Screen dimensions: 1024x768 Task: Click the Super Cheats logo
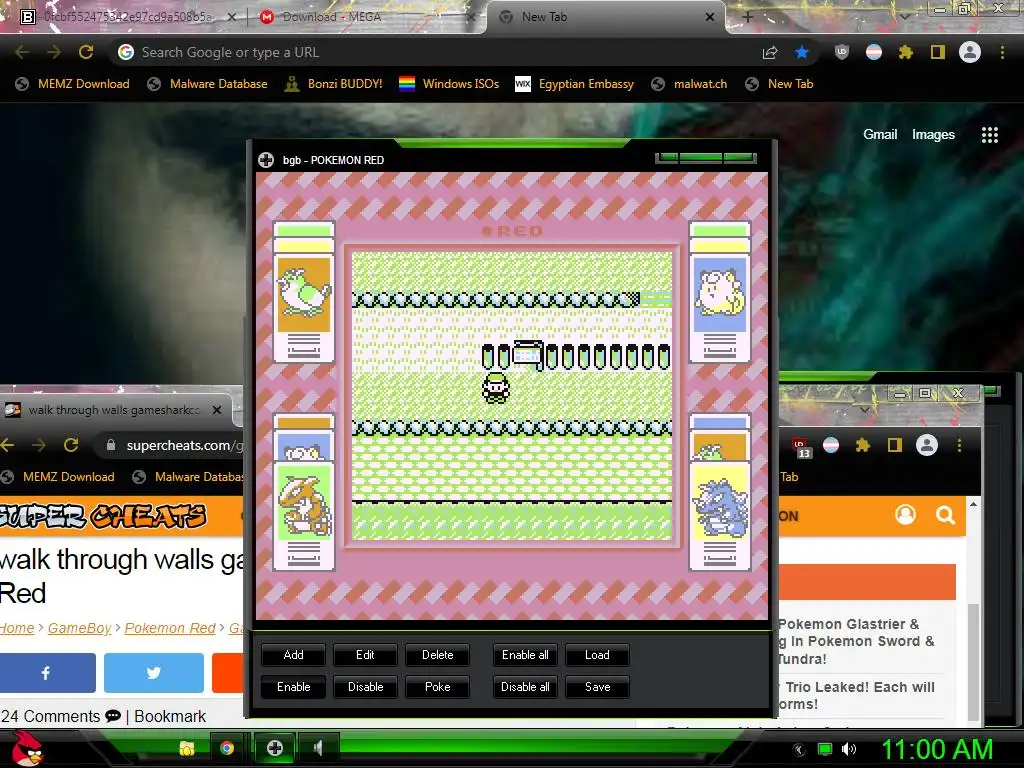(103, 516)
